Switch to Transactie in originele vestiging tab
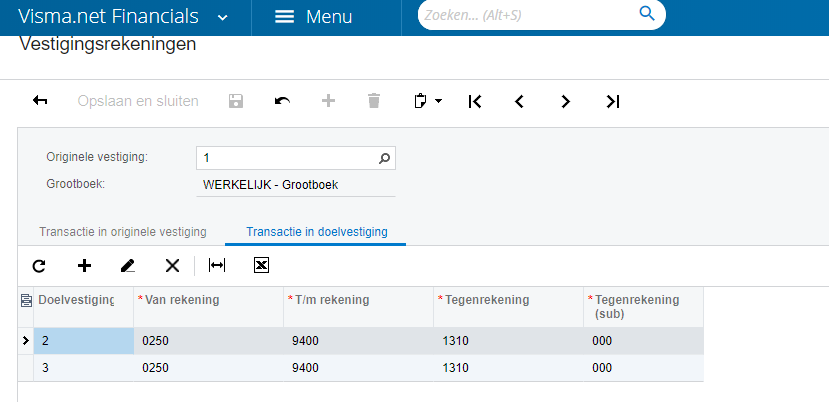The height and width of the screenshot is (402, 829). pos(123,232)
